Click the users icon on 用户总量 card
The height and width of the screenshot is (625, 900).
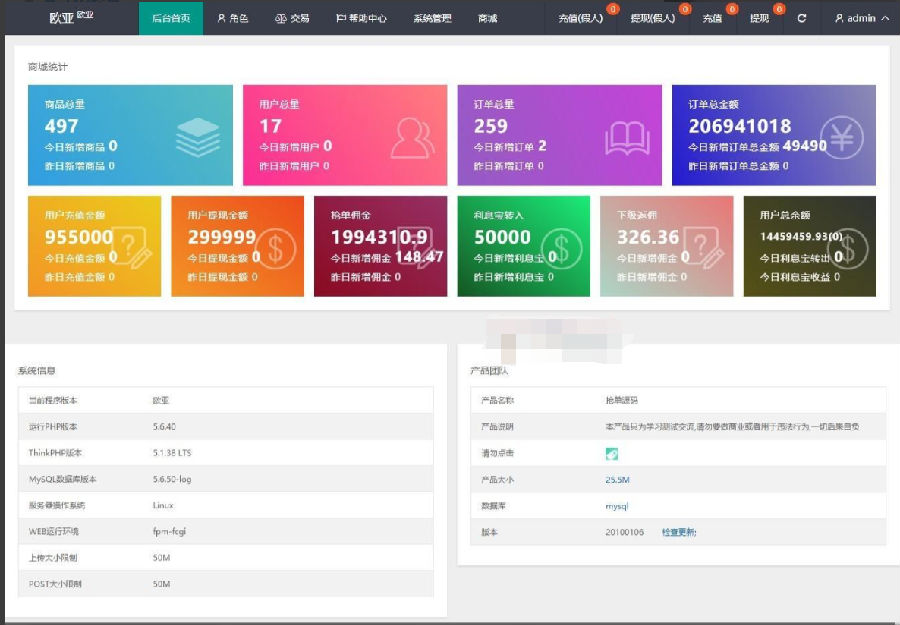tap(412, 138)
